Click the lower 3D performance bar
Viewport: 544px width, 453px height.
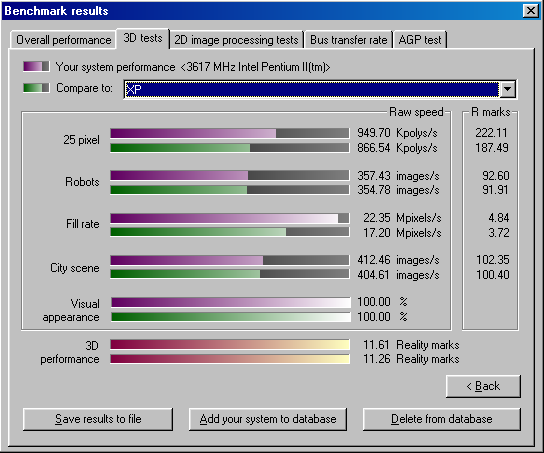point(230,359)
